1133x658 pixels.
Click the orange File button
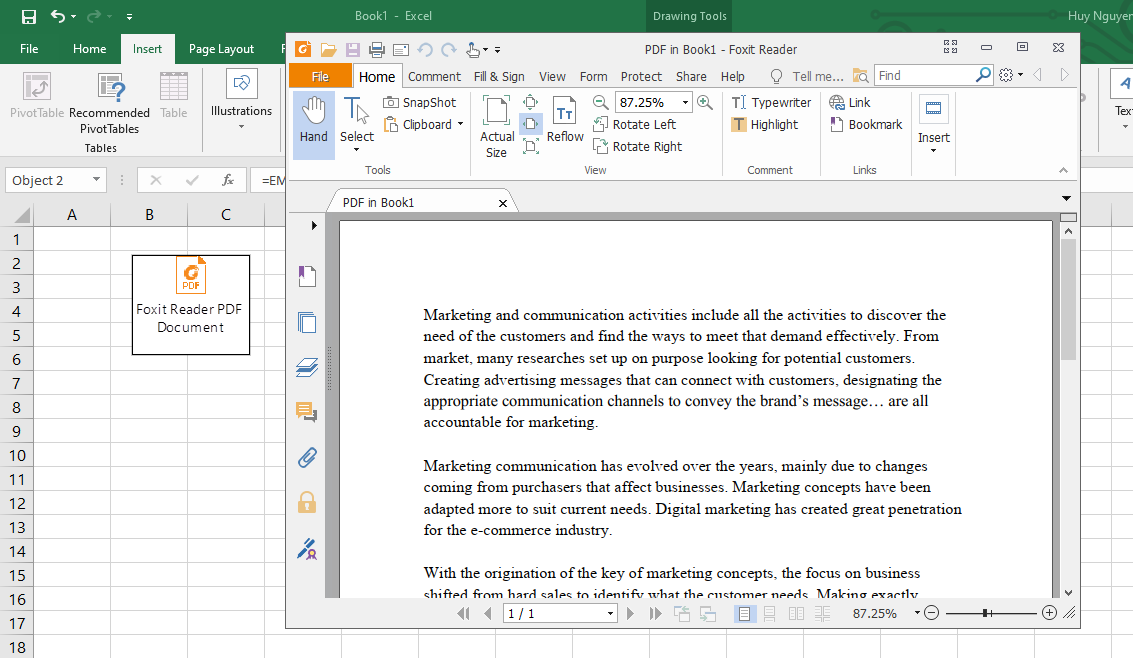(320, 76)
